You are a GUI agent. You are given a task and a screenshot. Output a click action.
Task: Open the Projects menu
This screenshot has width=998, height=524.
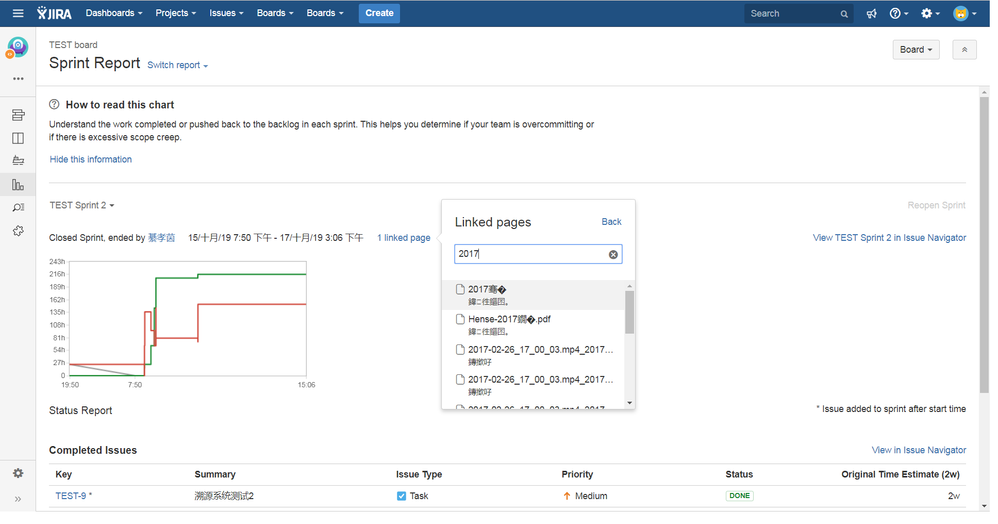click(x=176, y=13)
